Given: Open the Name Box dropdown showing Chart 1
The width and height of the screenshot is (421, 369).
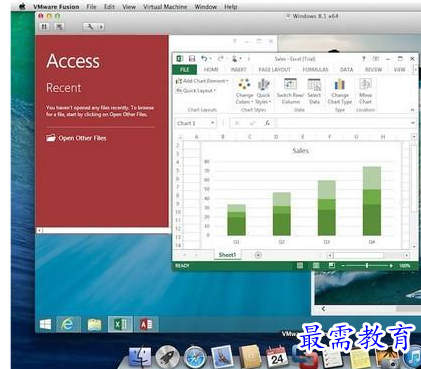Looking at the screenshot, I should (x=212, y=123).
